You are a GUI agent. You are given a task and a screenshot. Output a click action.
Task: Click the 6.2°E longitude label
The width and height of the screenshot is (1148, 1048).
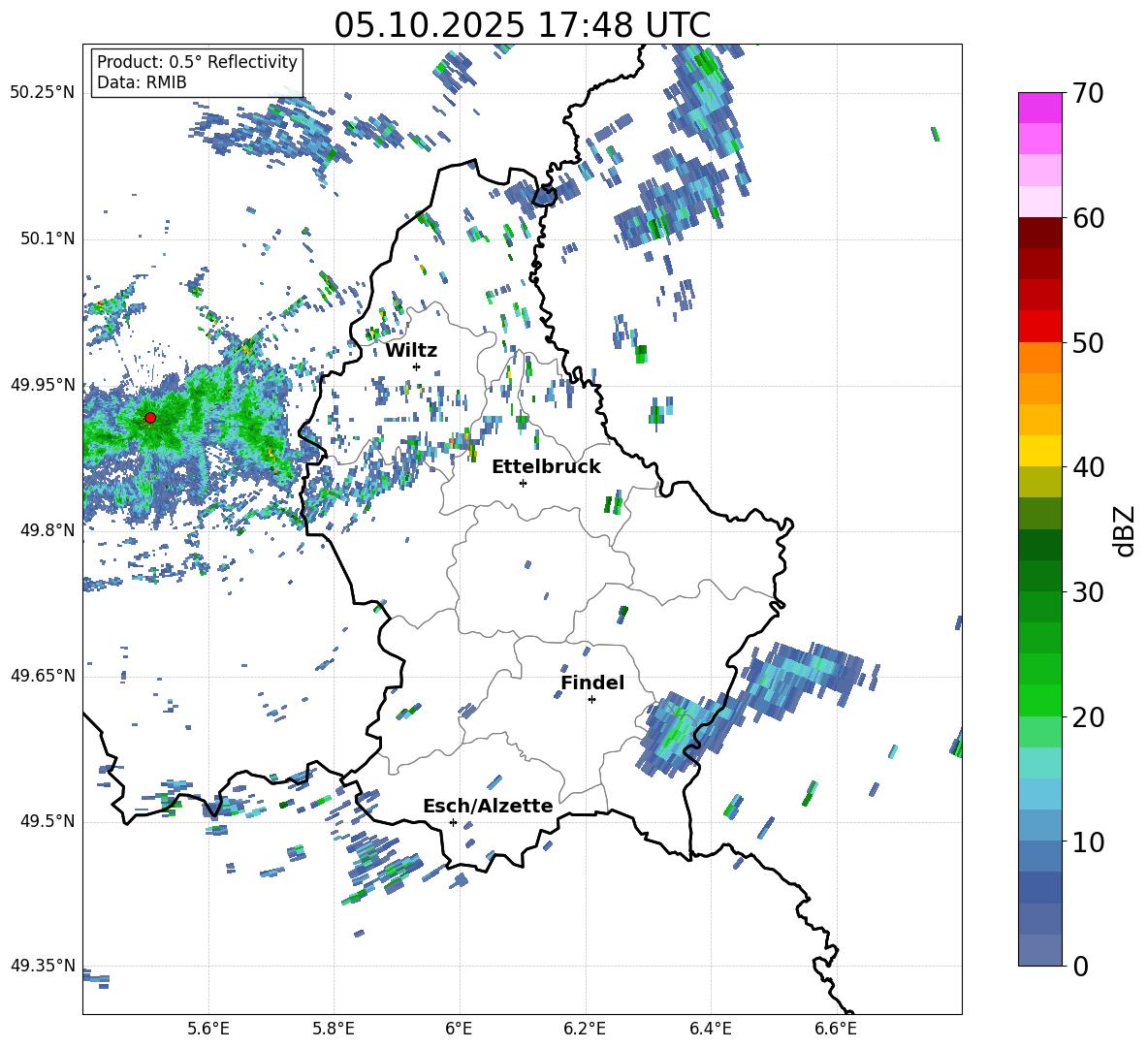point(585,1029)
